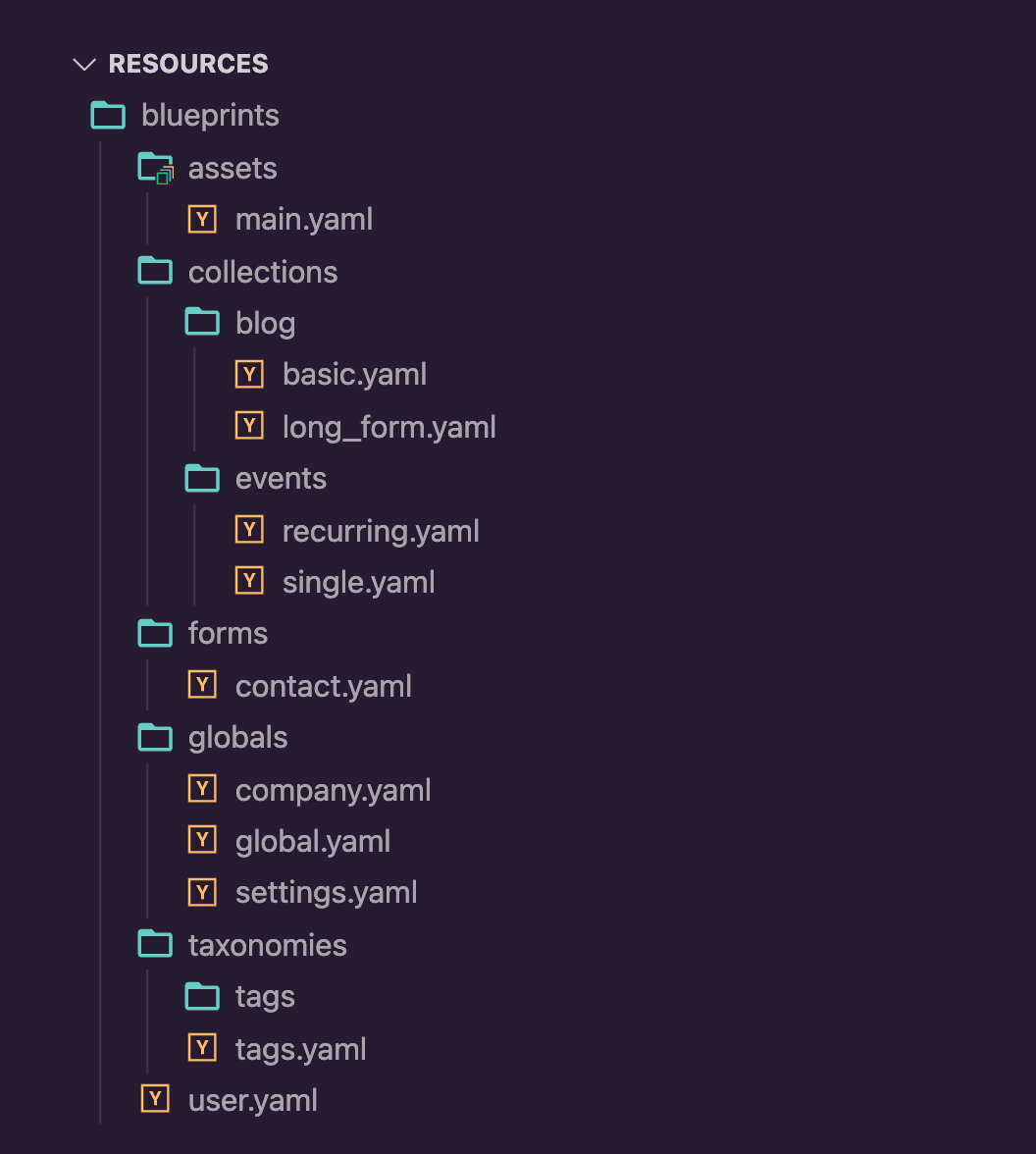Viewport: 1036px width, 1154px height.
Task: Collapse the blog folder
Action: point(266,322)
